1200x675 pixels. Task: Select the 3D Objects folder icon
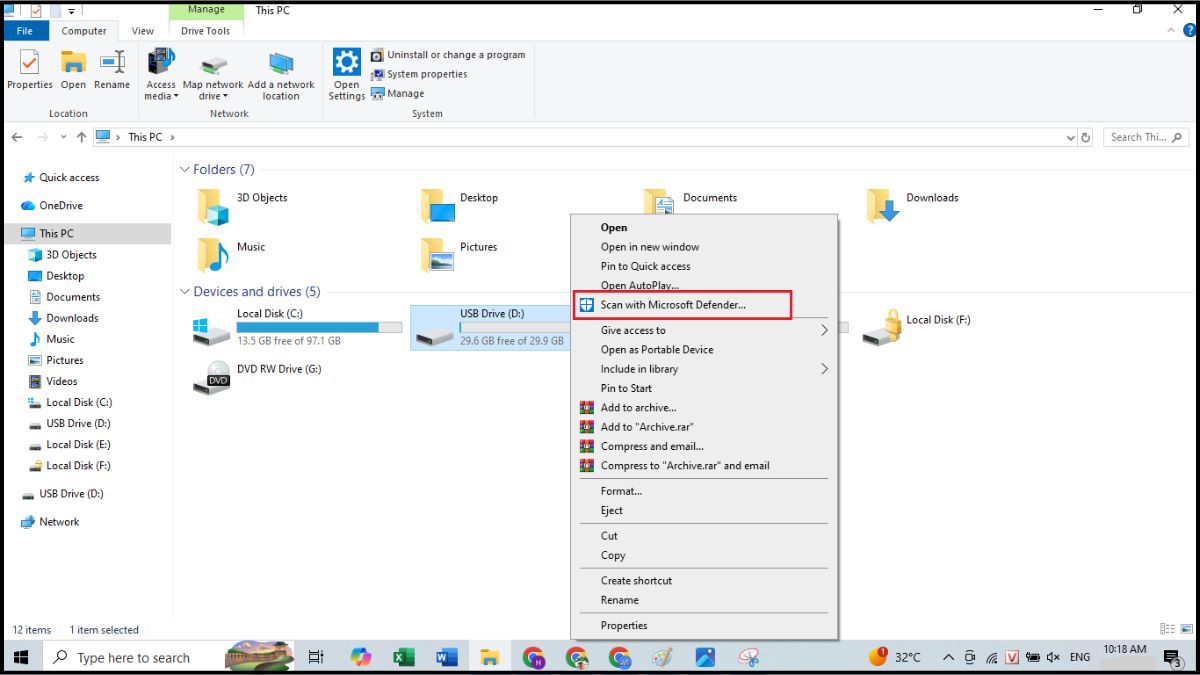tap(213, 205)
